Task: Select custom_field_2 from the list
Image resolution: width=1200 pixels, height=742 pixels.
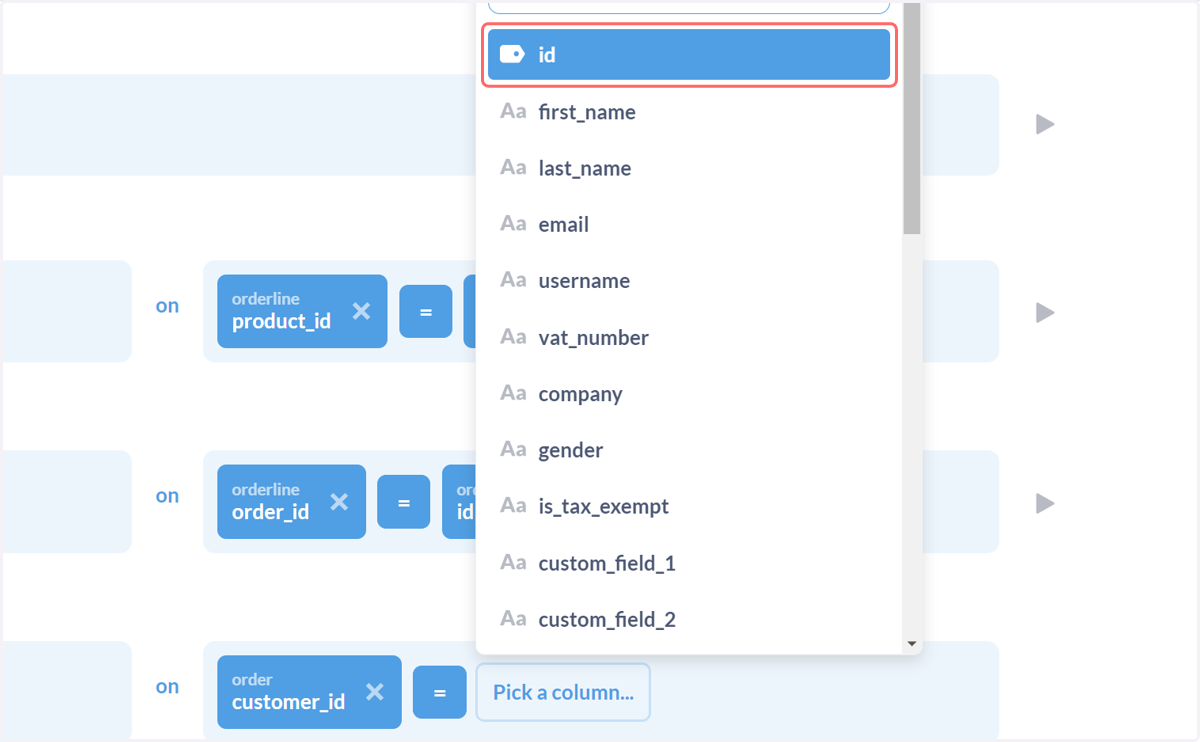Action: 688,620
